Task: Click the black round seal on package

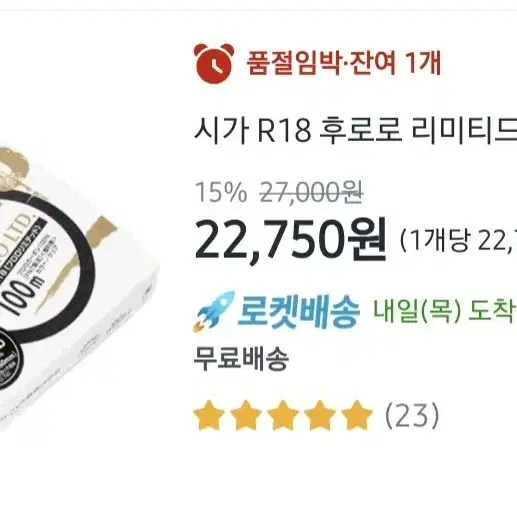Action: 9,364
